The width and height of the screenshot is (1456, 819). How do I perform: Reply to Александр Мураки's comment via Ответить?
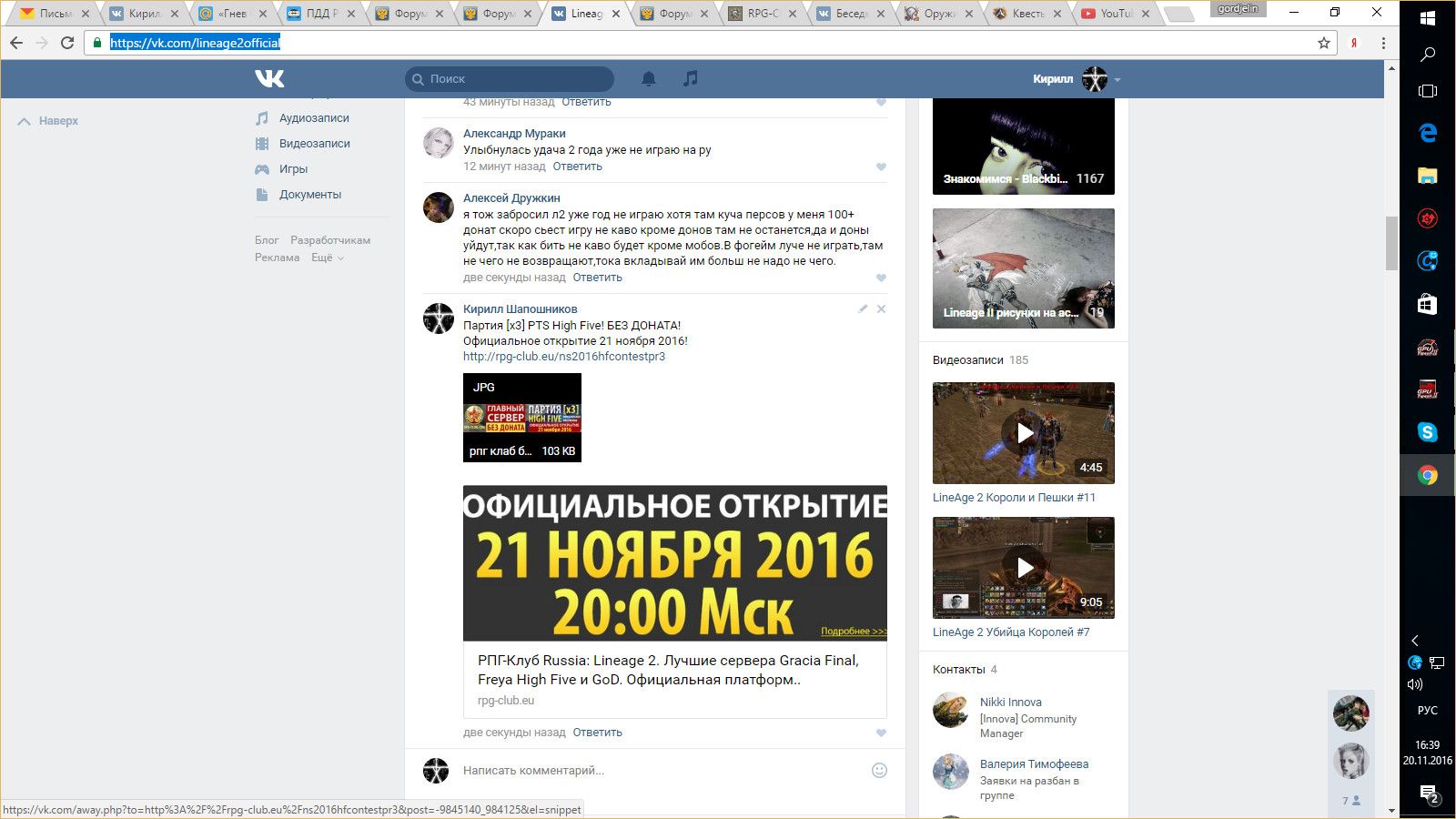click(x=577, y=167)
